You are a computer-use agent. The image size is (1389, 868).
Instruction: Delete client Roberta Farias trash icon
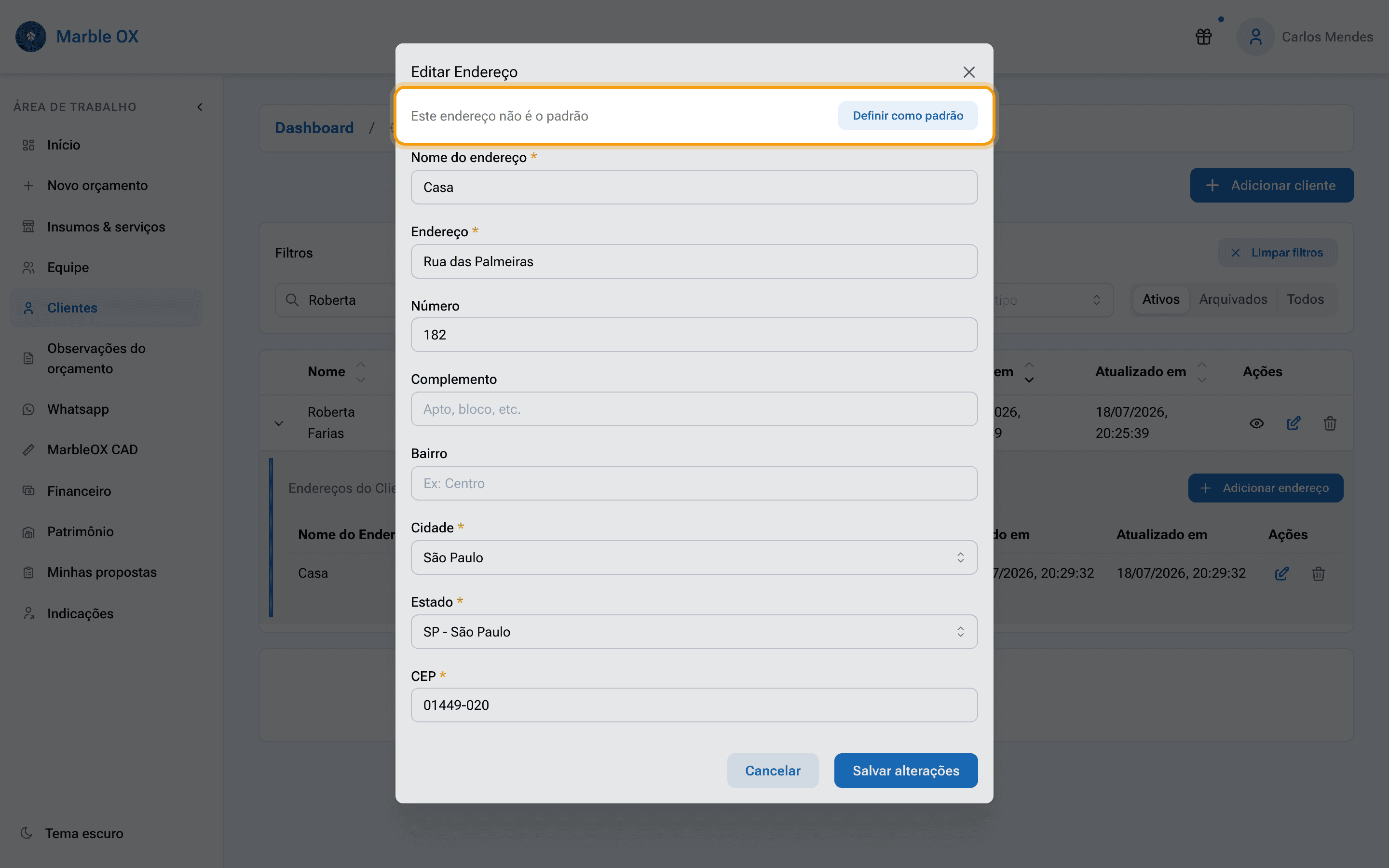tap(1330, 424)
